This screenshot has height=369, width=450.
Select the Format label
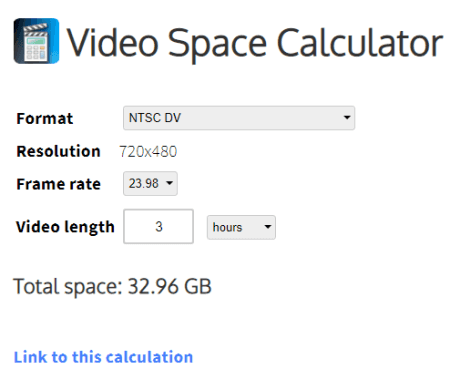(x=45, y=118)
